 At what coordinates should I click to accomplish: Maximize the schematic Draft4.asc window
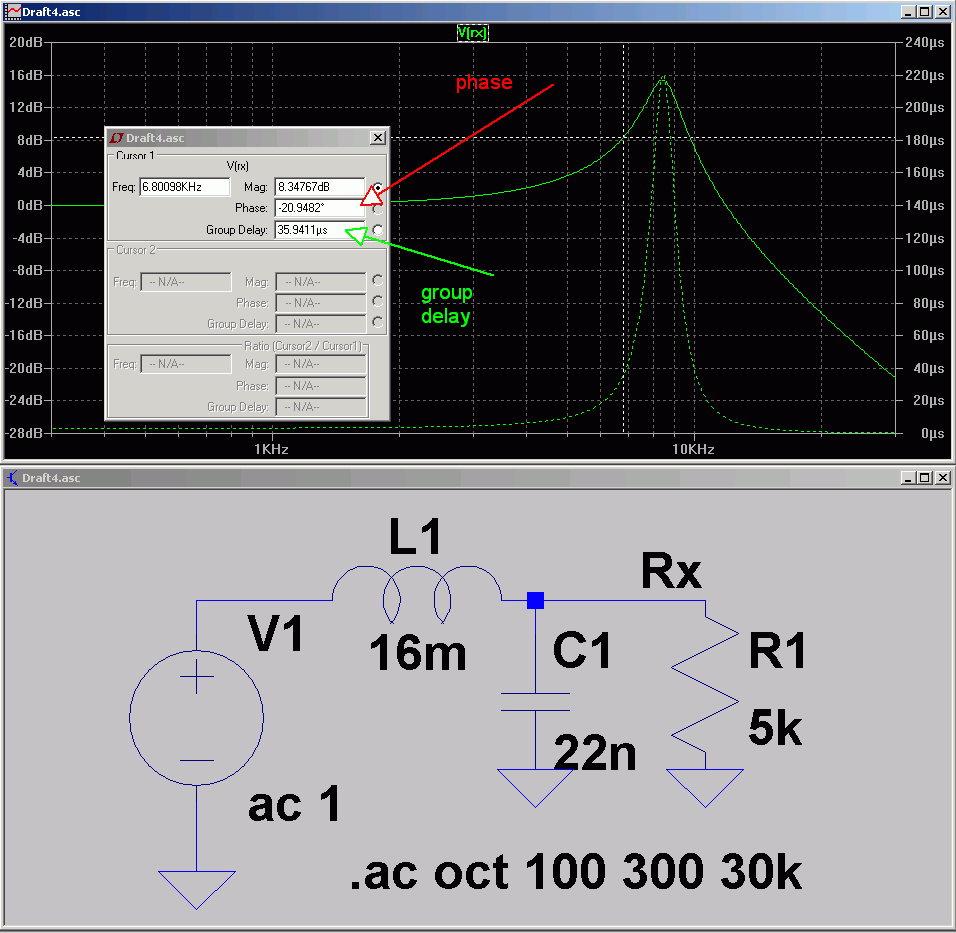[924, 478]
